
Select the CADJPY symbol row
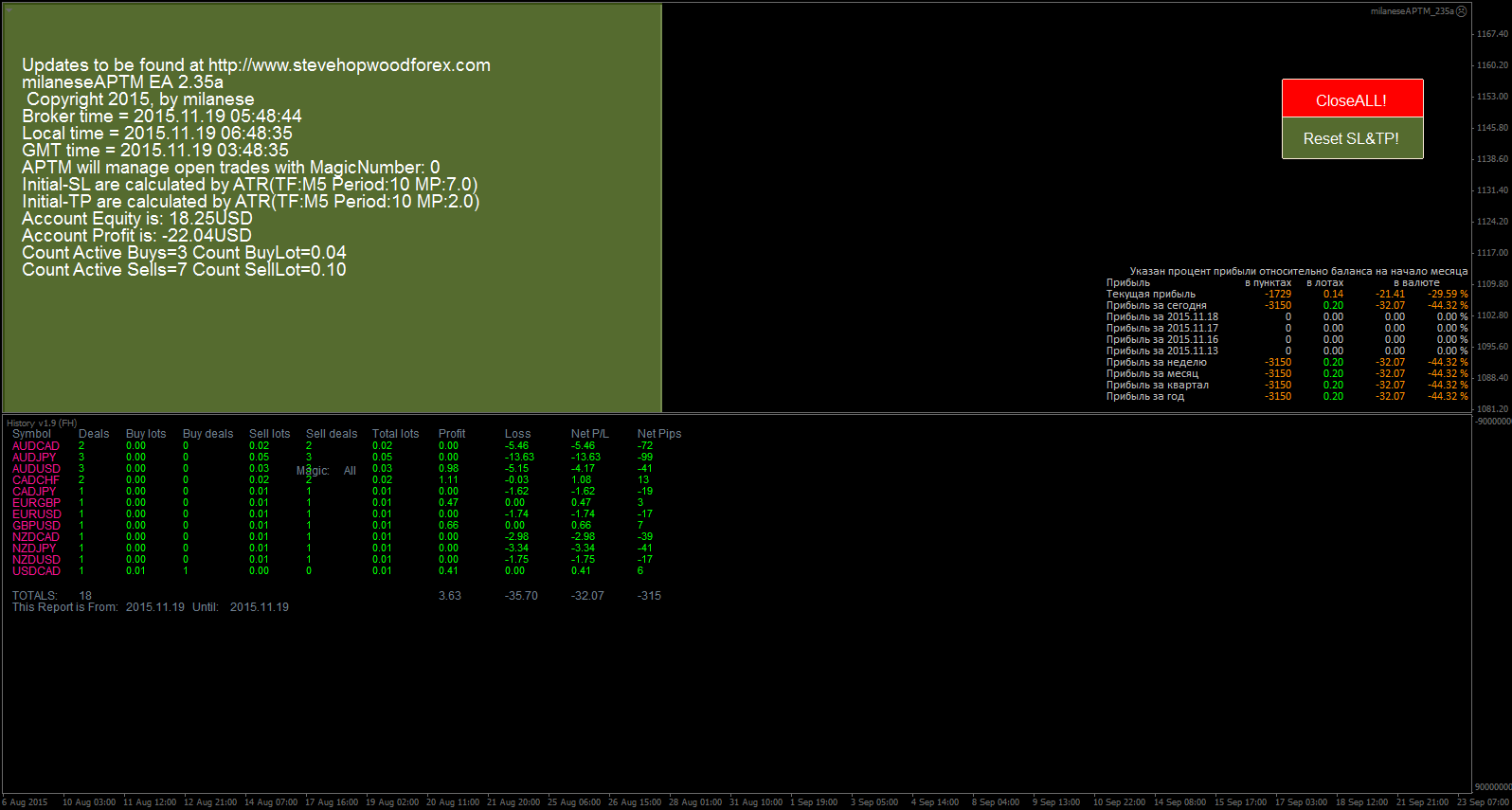[333, 492]
